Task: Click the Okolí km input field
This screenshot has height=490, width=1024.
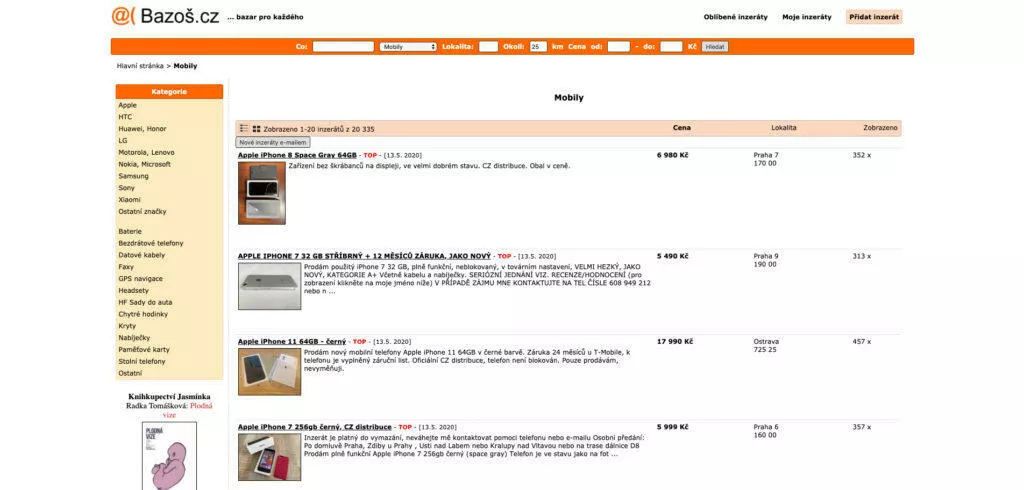Action: pyautogui.click(x=538, y=46)
